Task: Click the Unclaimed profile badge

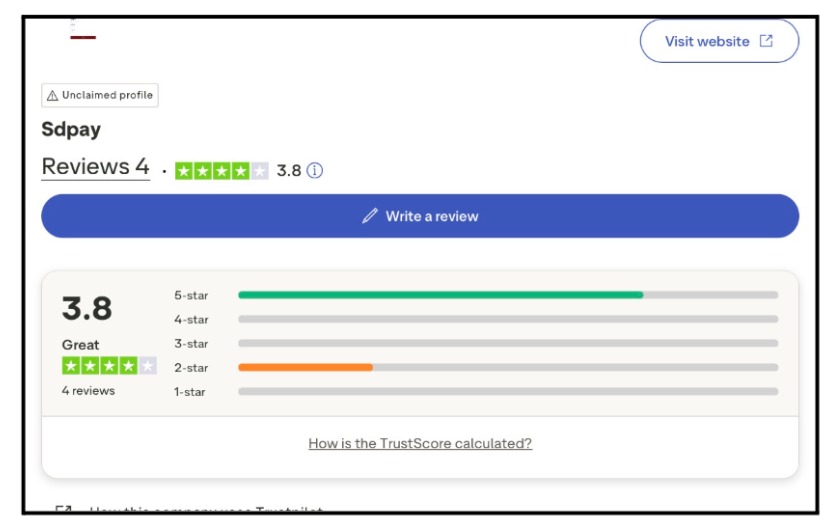Action: pyautogui.click(x=100, y=95)
